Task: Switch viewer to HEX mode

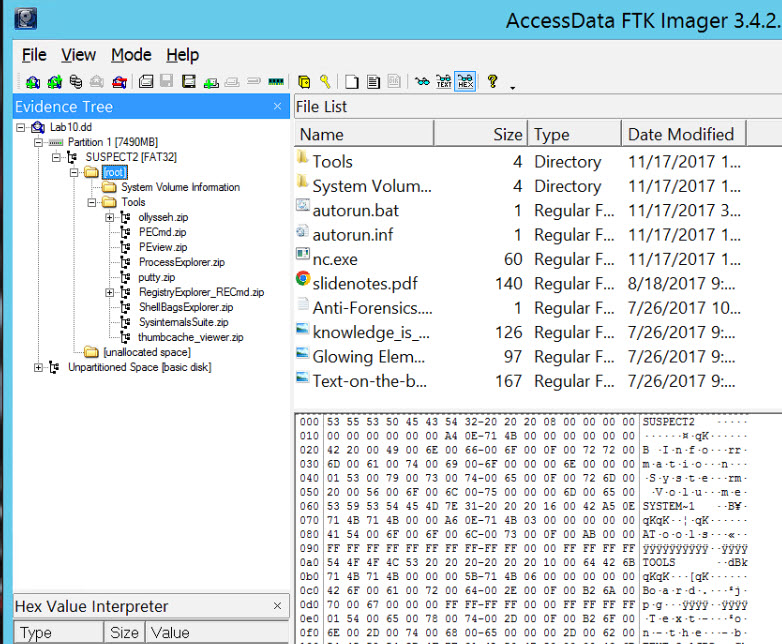Action: click(465, 82)
